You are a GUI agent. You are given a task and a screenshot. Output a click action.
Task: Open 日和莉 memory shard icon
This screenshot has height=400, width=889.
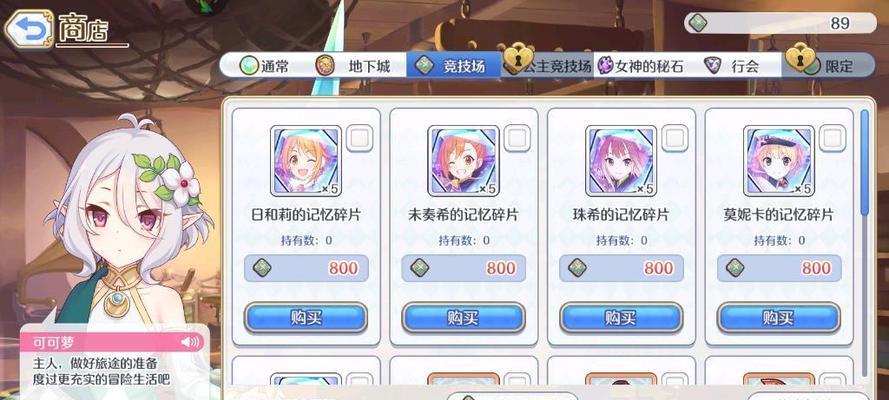click(306, 161)
